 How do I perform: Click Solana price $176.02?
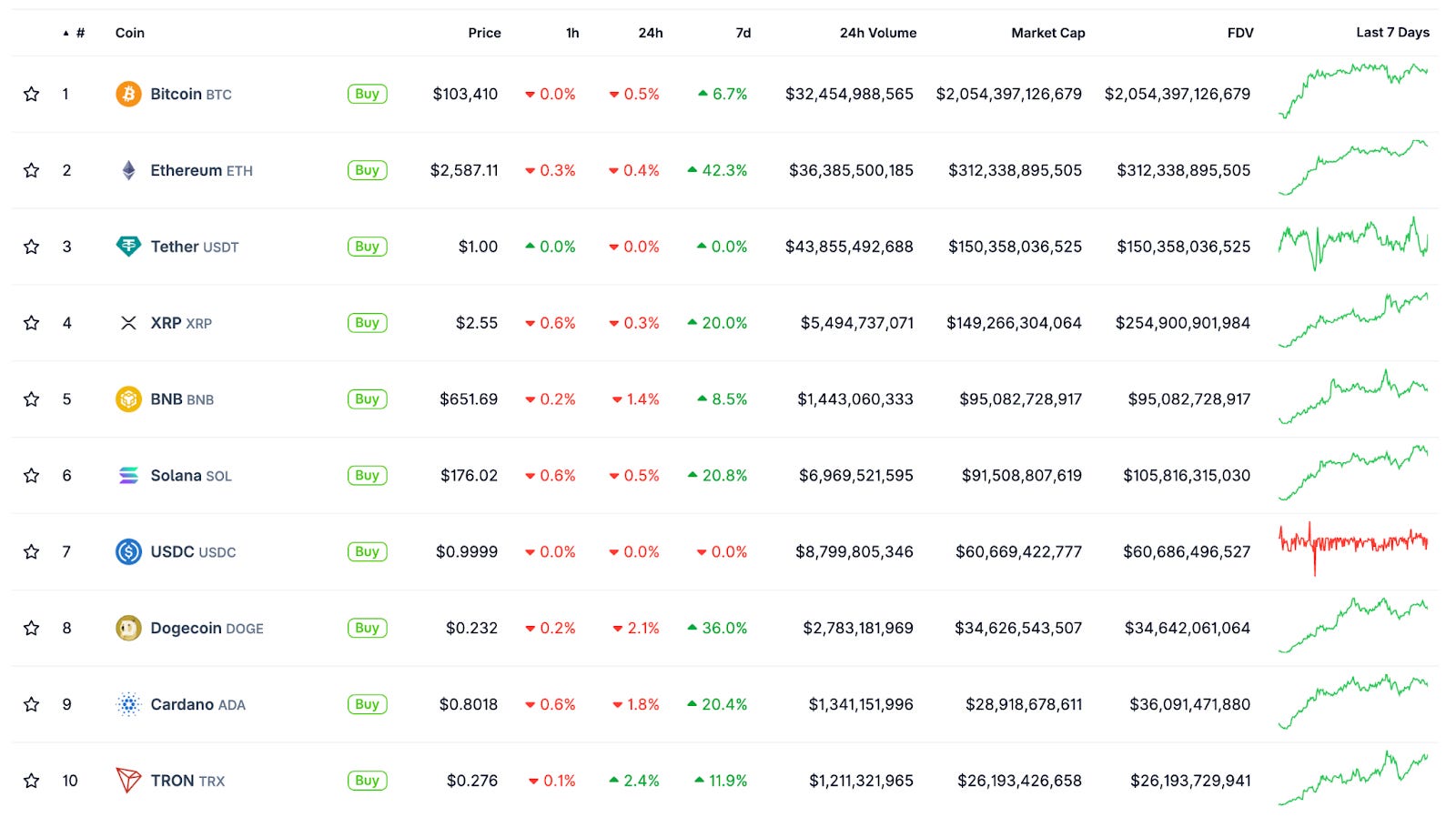point(470,476)
